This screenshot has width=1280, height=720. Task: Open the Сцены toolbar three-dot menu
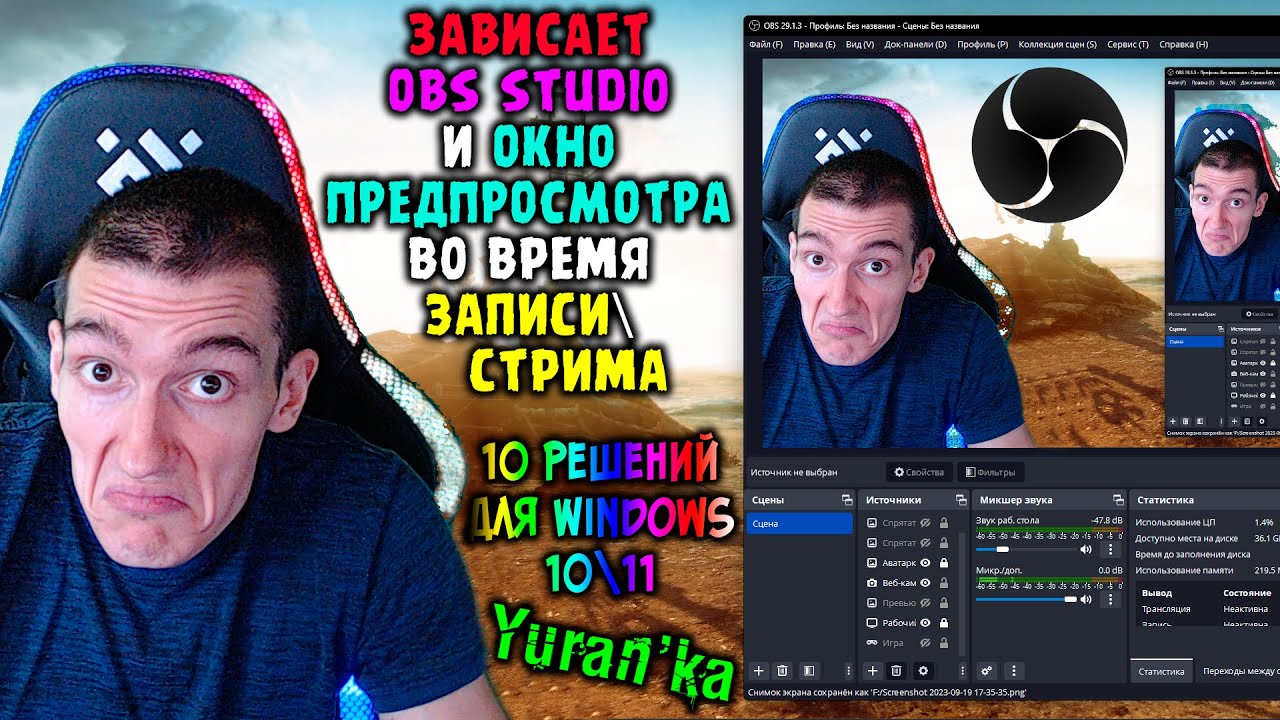848,671
